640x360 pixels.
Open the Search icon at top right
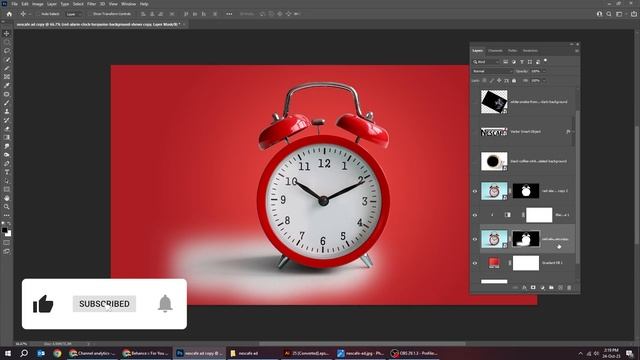pos(609,14)
